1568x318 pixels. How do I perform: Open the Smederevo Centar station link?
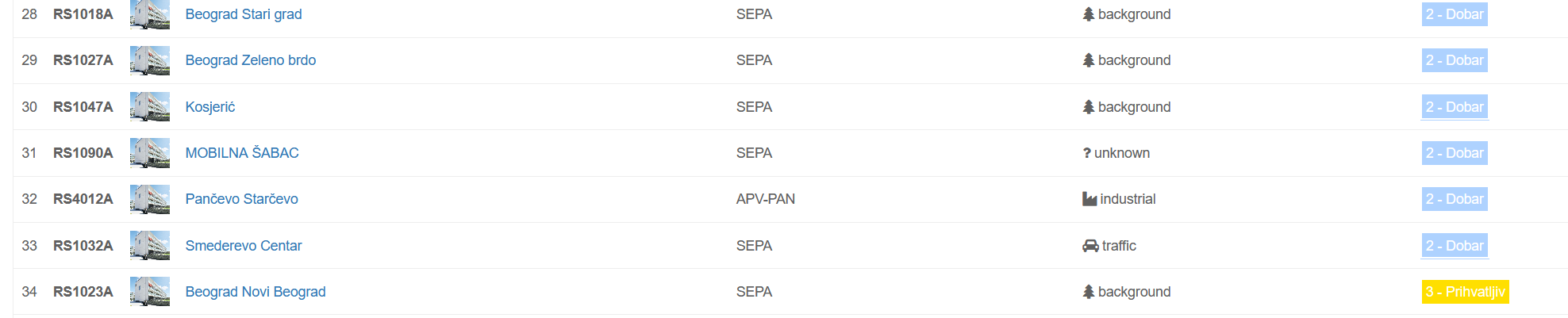tap(243, 246)
